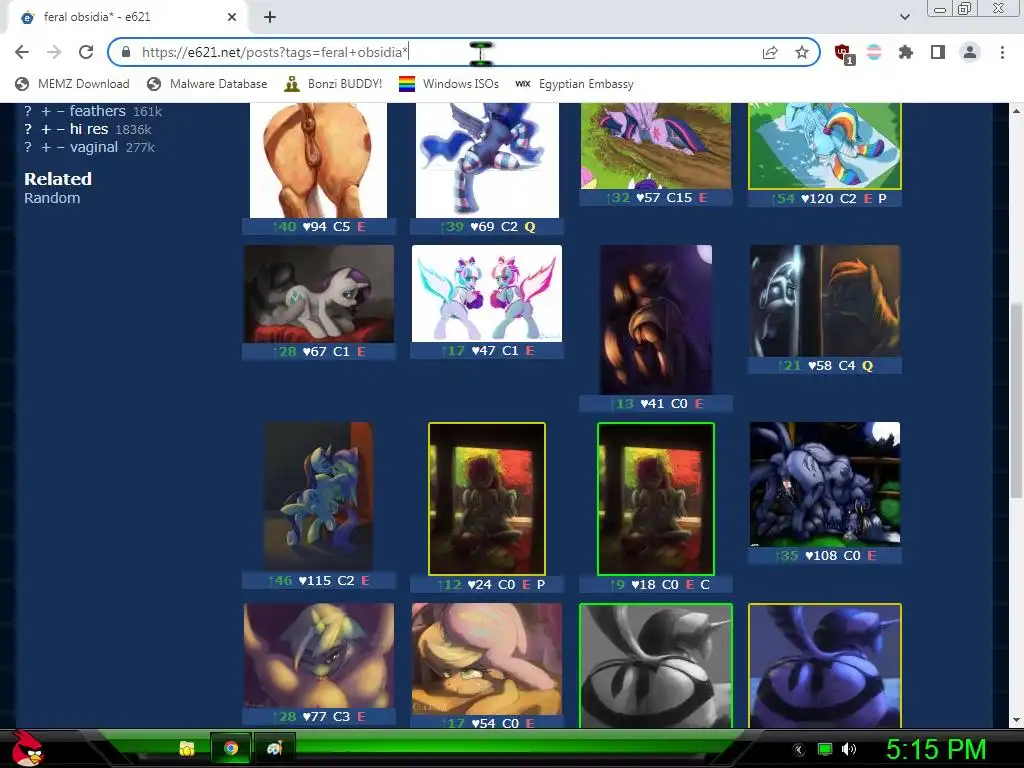Open the third taskbar app icon
1024x768 pixels.
coord(274,748)
